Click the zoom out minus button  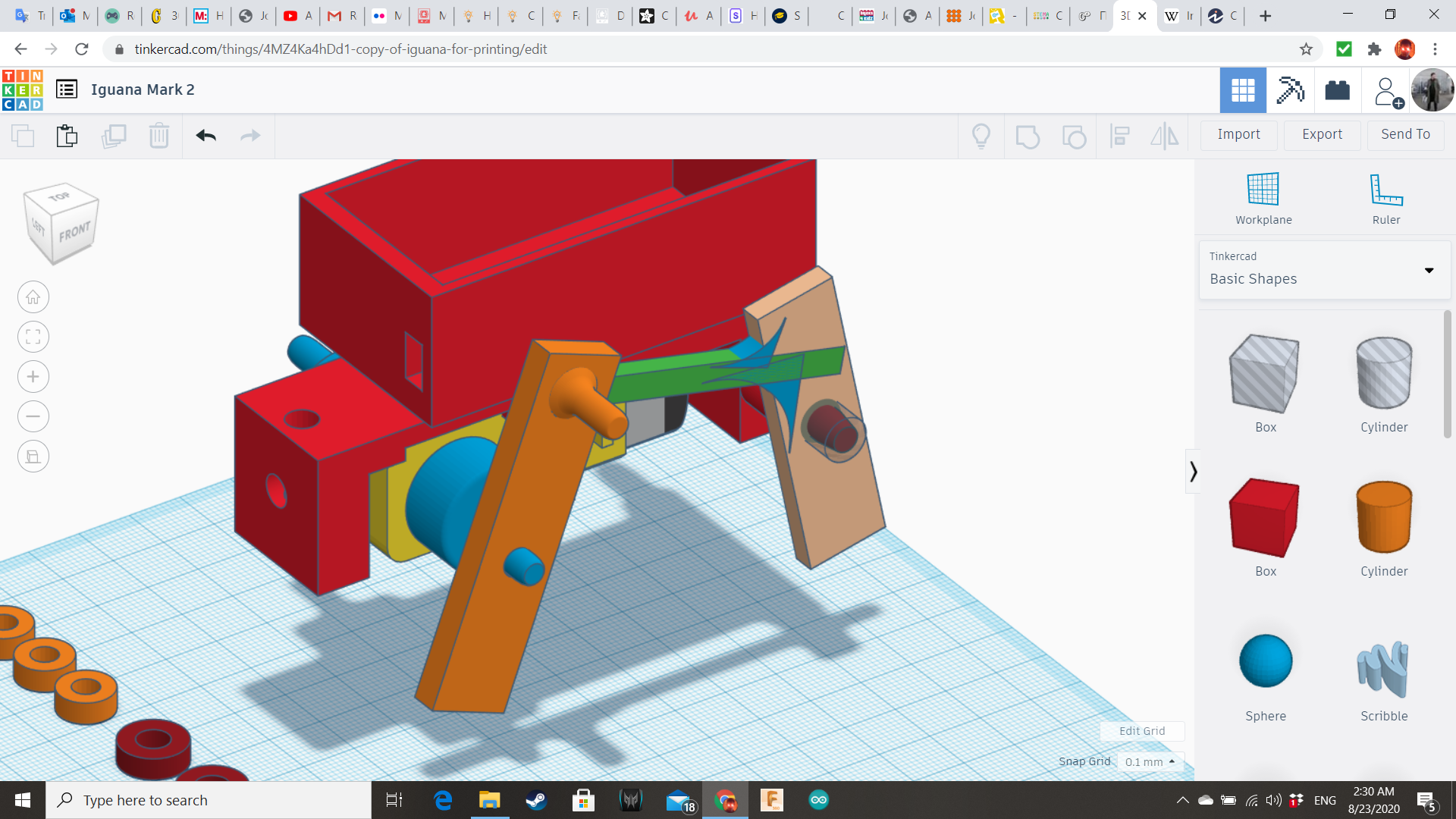(x=33, y=416)
